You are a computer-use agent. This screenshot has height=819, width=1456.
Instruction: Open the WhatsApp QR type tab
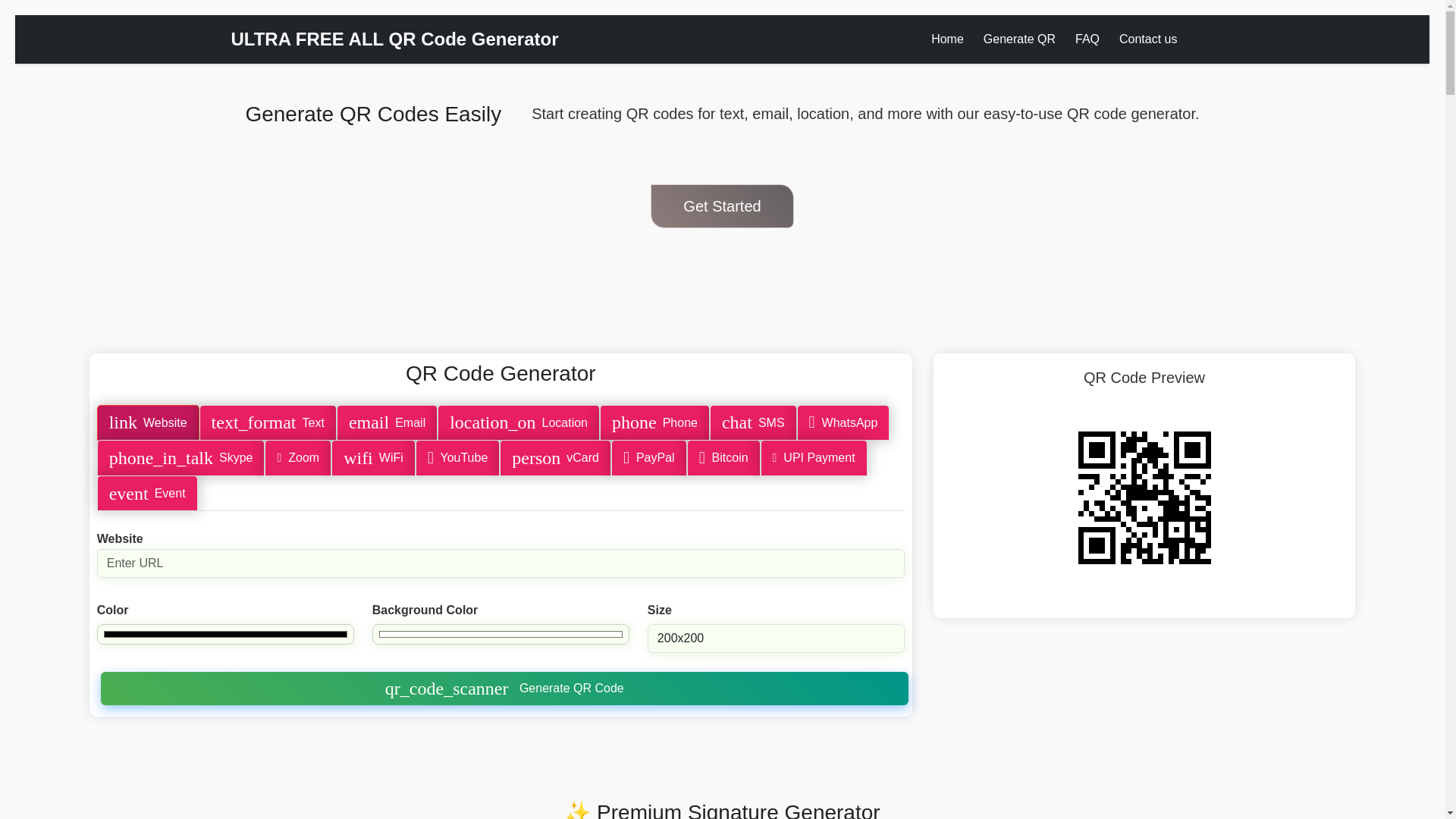(843, 422)
